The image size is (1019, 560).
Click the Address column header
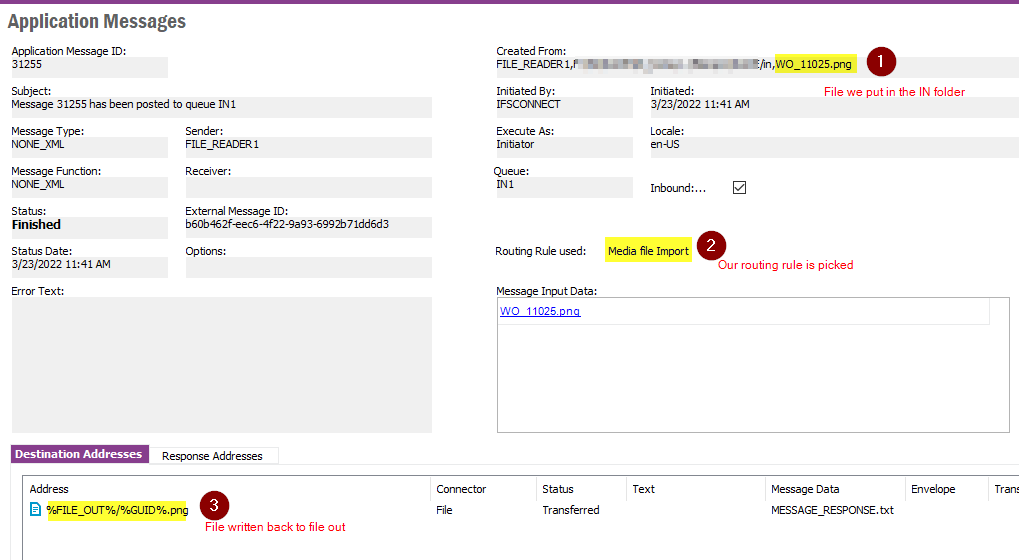48,489
